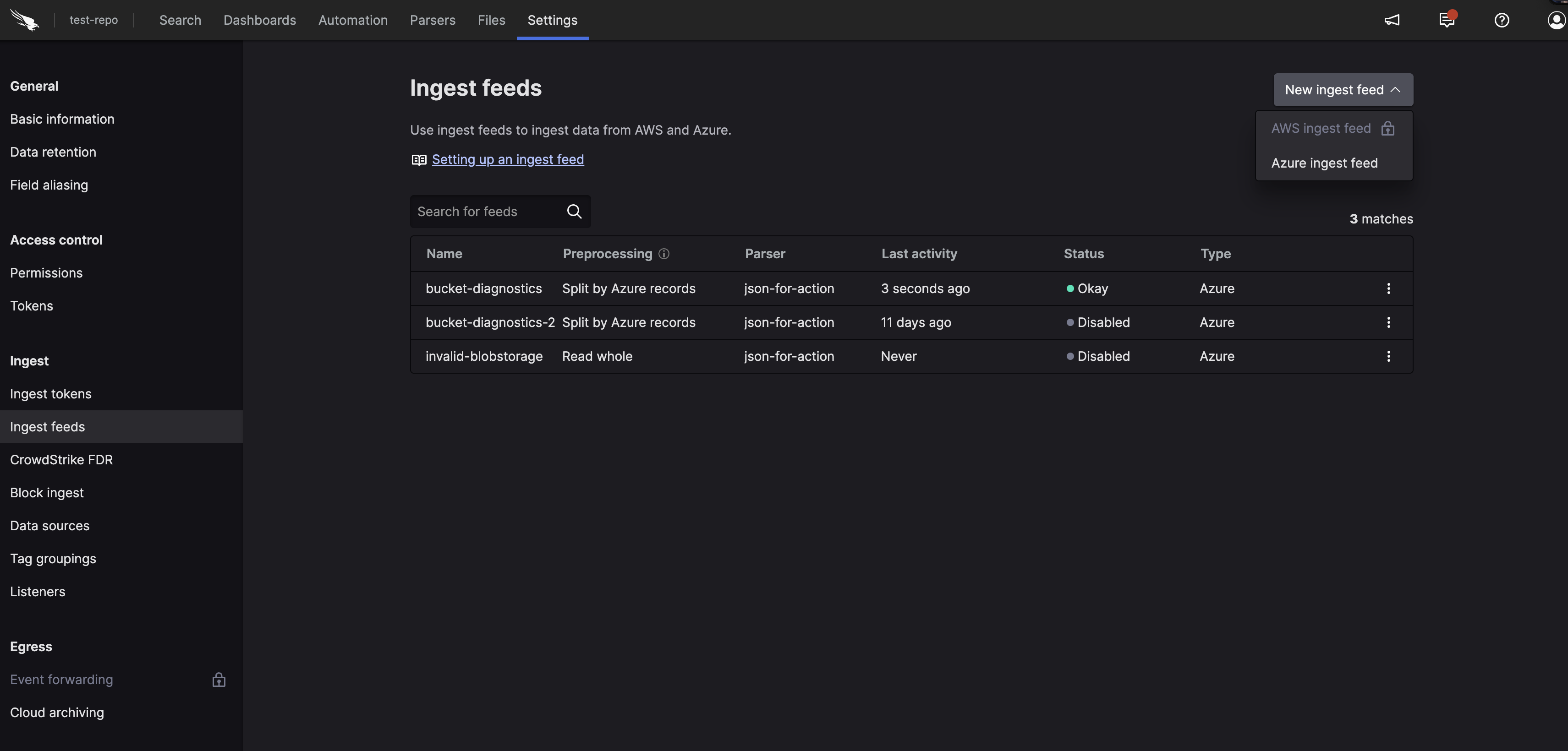Click the announcements megaphone icon
This screenshot has width=1568, height=751.
pyautogui.click(x=1392, y=20)
